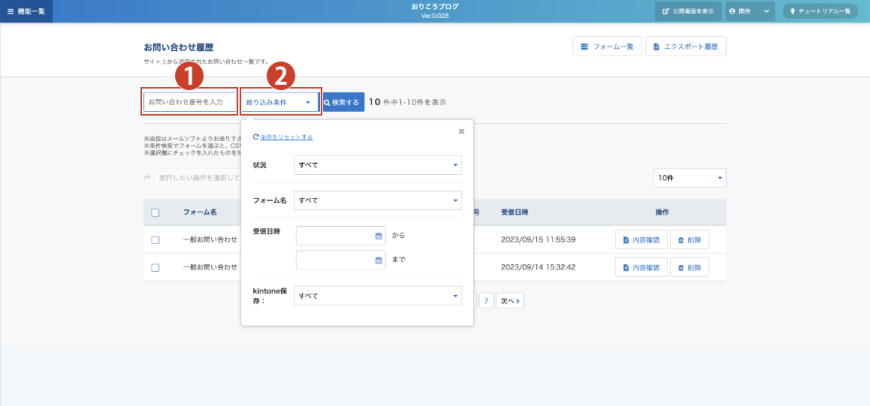
Task: Click the 検索する search button
Action: (x=343, y=102)
